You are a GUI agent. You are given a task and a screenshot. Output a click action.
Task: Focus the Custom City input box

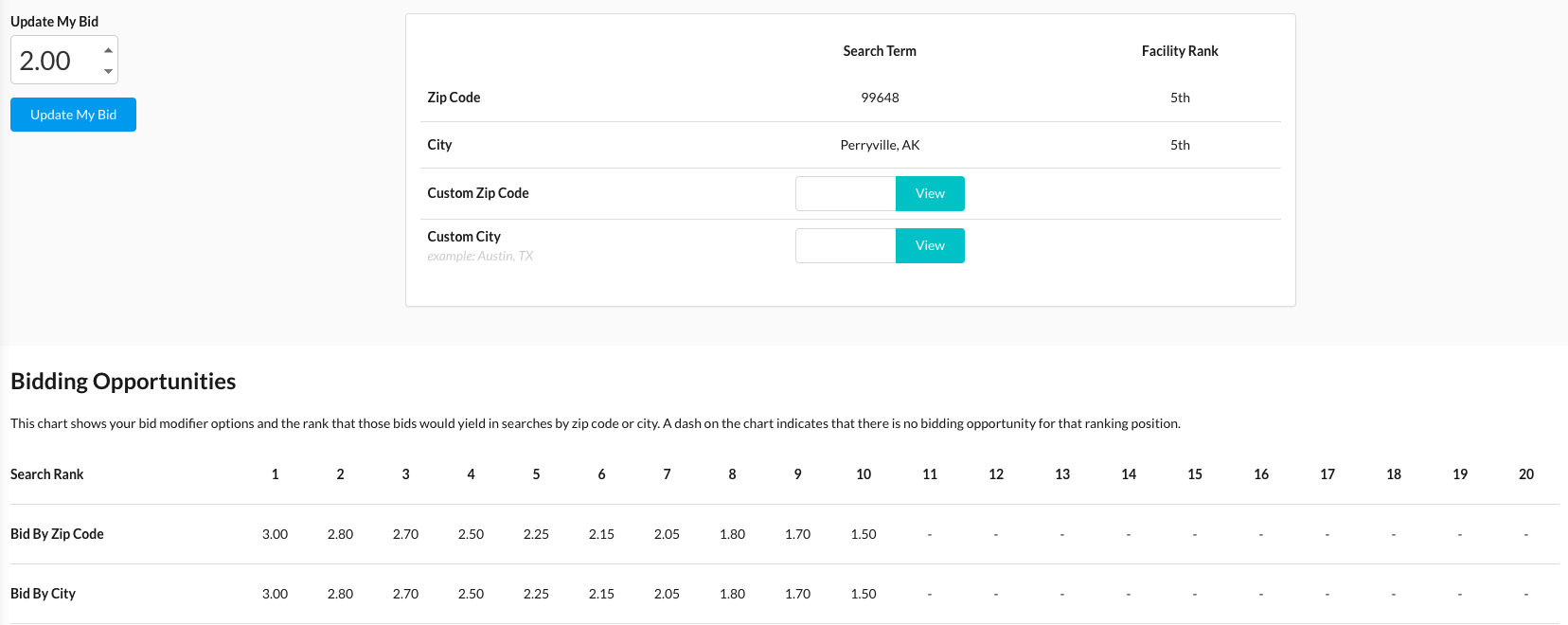pos(846,245)
